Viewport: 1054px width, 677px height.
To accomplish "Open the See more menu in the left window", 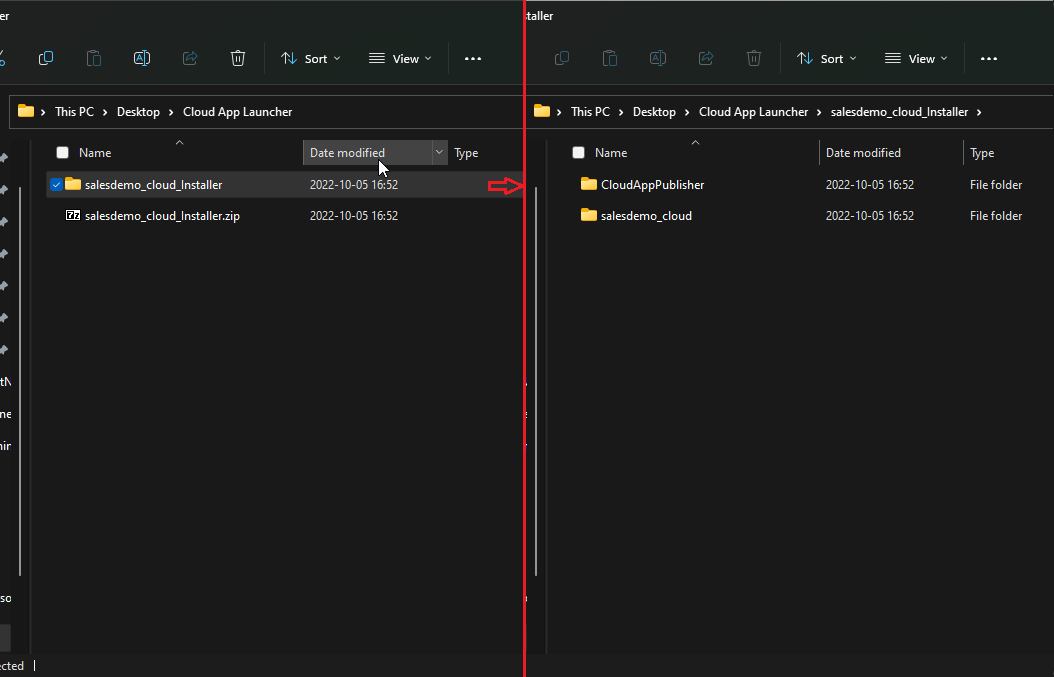I will [473, 58].
